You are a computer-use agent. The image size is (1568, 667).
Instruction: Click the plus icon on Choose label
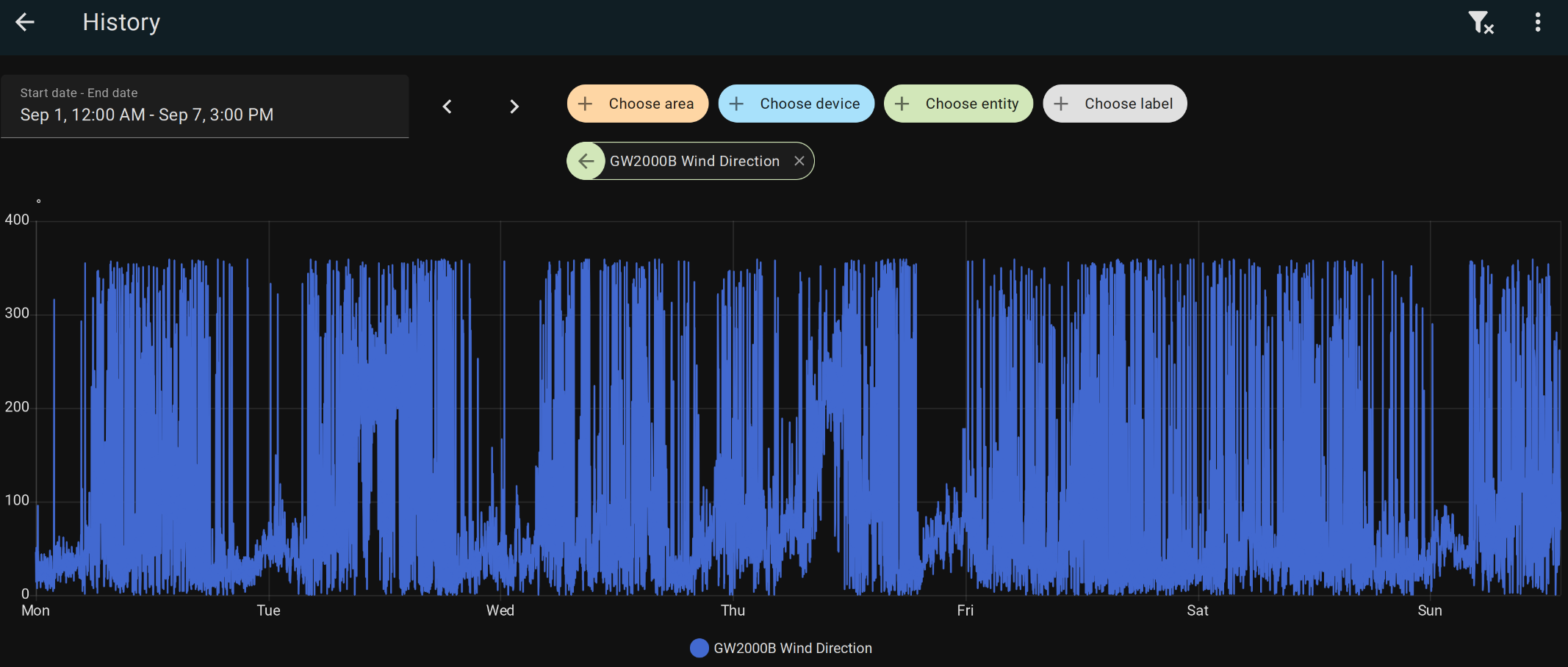coord(1061,104)
